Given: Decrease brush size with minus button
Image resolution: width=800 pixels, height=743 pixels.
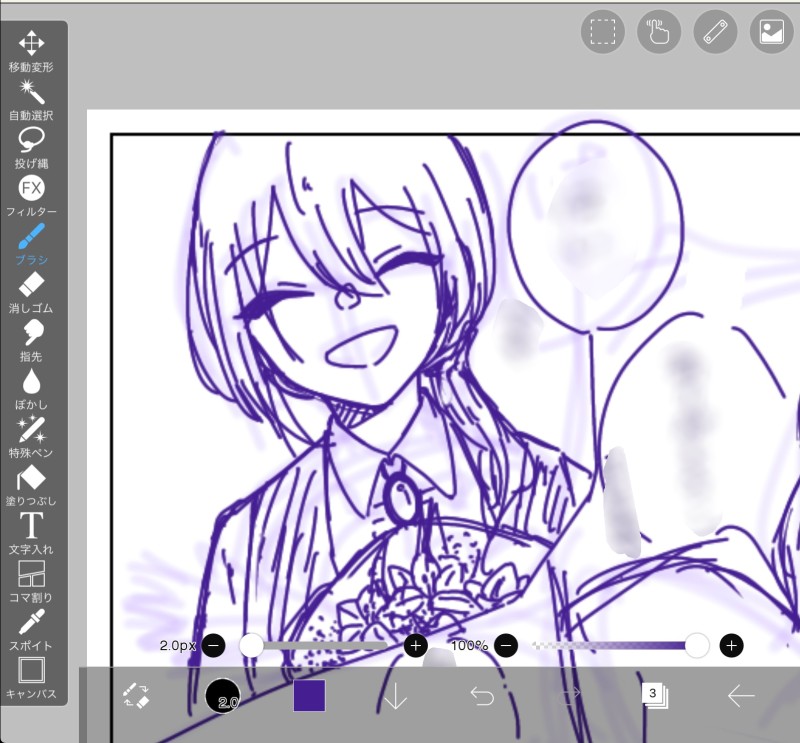Looking at the screenshot, I should click(x=214, y=646).
